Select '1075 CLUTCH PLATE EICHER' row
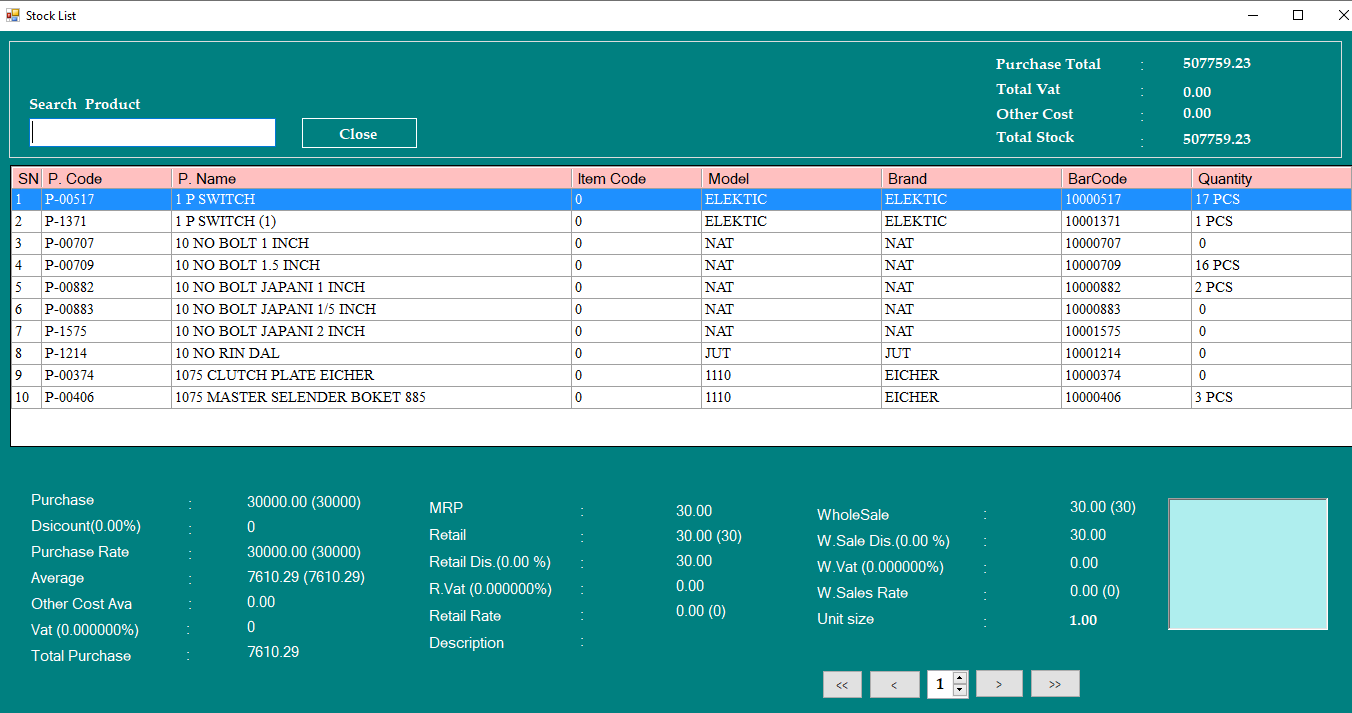Viewport: 1352px width, 713px height. pos(681,375)
